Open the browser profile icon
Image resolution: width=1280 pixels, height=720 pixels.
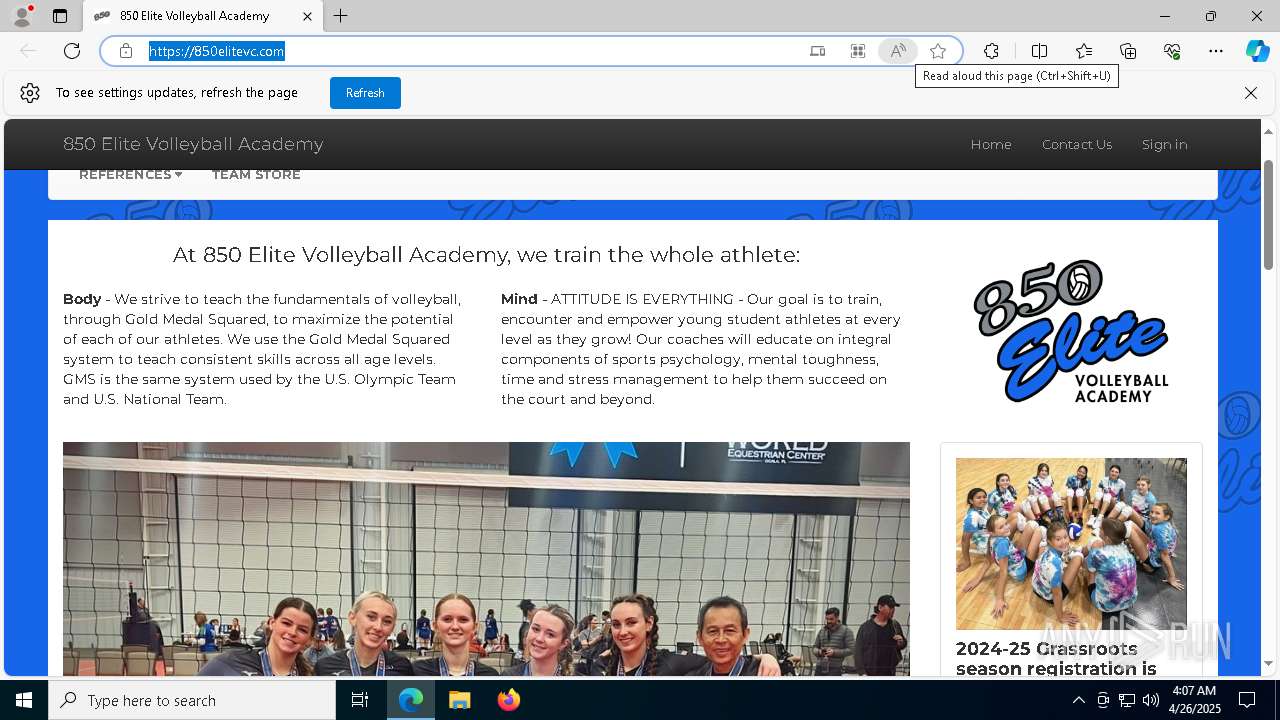click(x=22, y=16)
